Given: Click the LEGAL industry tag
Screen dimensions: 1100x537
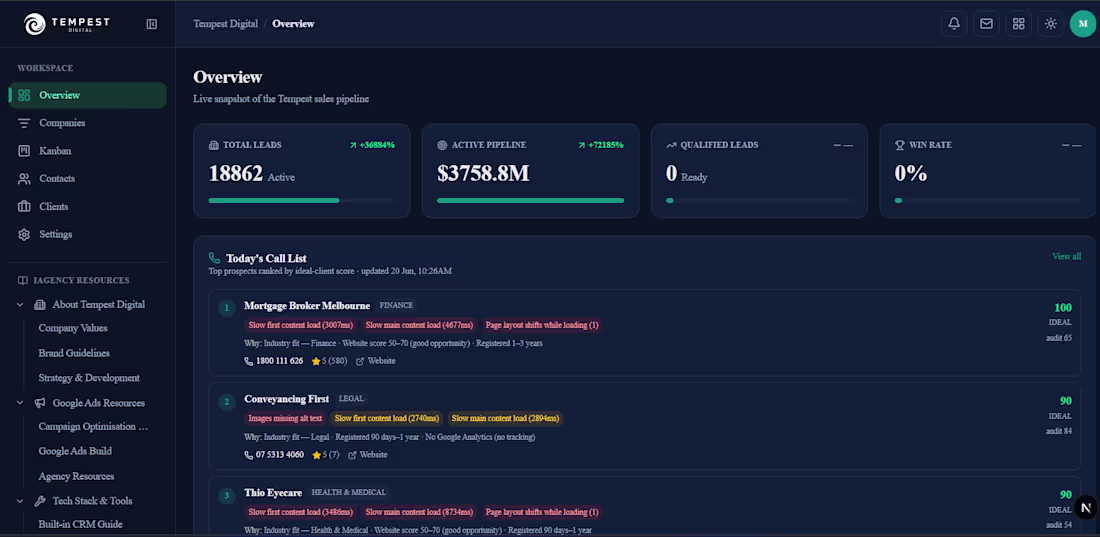Looking at the screenshot, I should point(351,399).
